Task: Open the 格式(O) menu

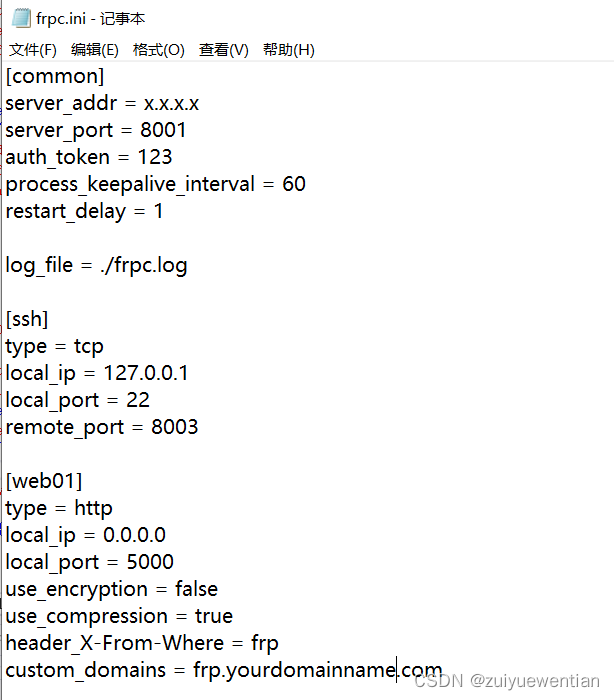Action: pos(159,50)
